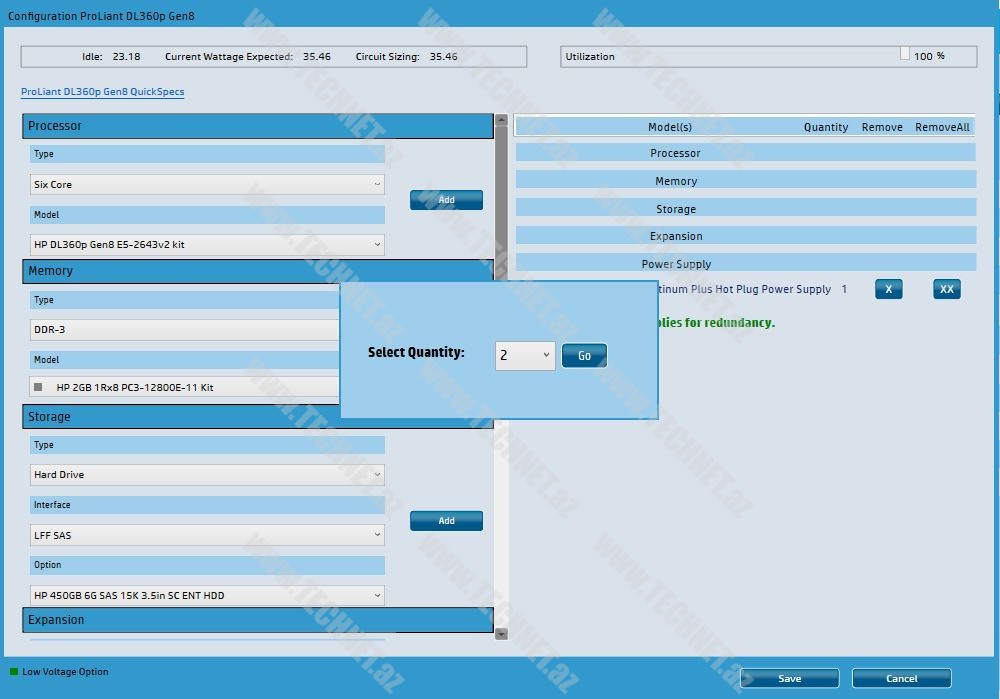Open the ProLiant DL360p Gen8 QuickSpecs link
Viewport: 1000px width, 699px height.
[x=102, y=92]
